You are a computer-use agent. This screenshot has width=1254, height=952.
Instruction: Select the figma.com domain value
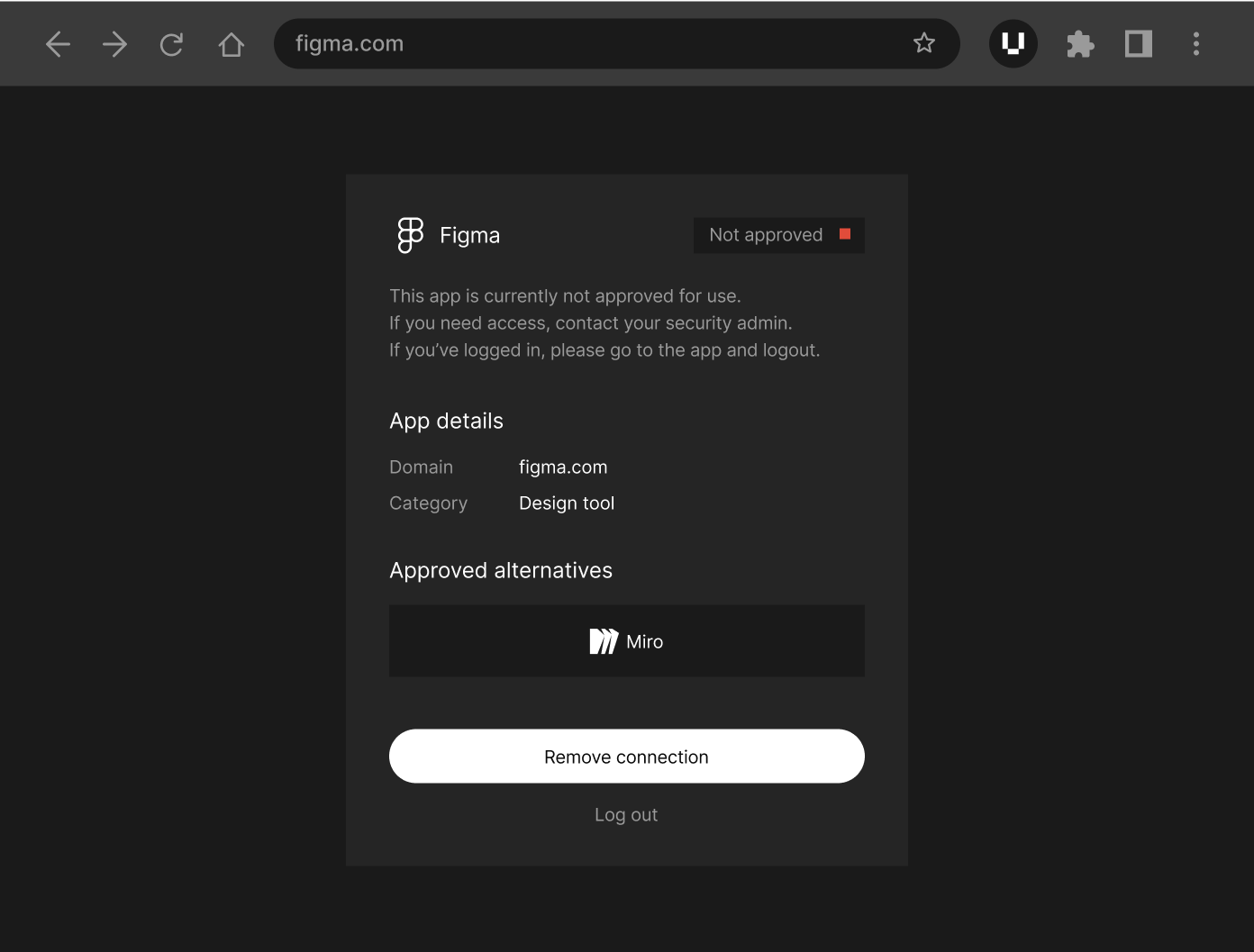[563, 467]
